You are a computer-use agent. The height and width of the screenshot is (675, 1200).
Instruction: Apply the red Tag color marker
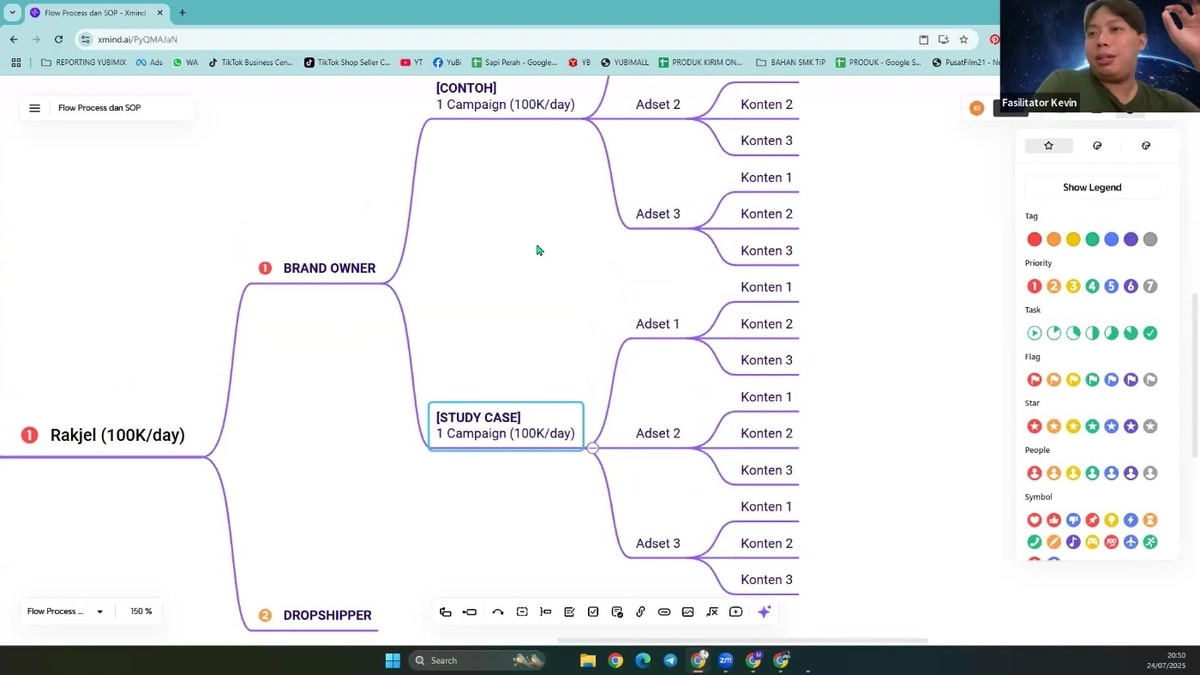click(x=1035, y=239)
